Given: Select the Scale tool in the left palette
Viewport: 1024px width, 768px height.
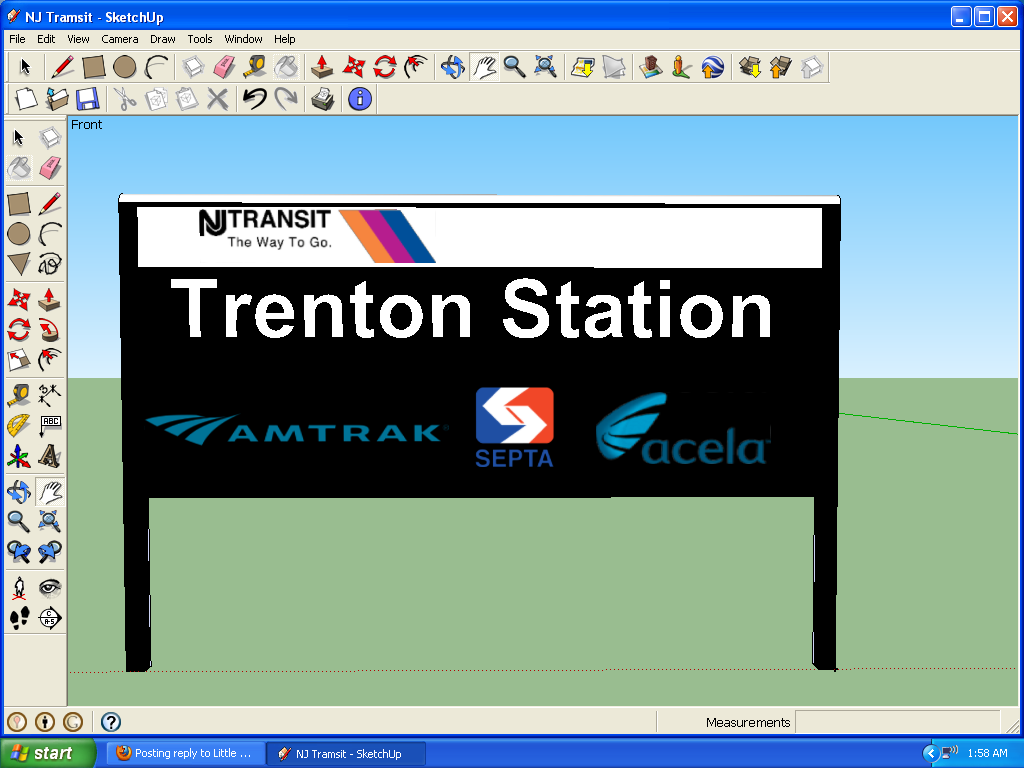Looking at the screenshot, I should coord(19,360).
